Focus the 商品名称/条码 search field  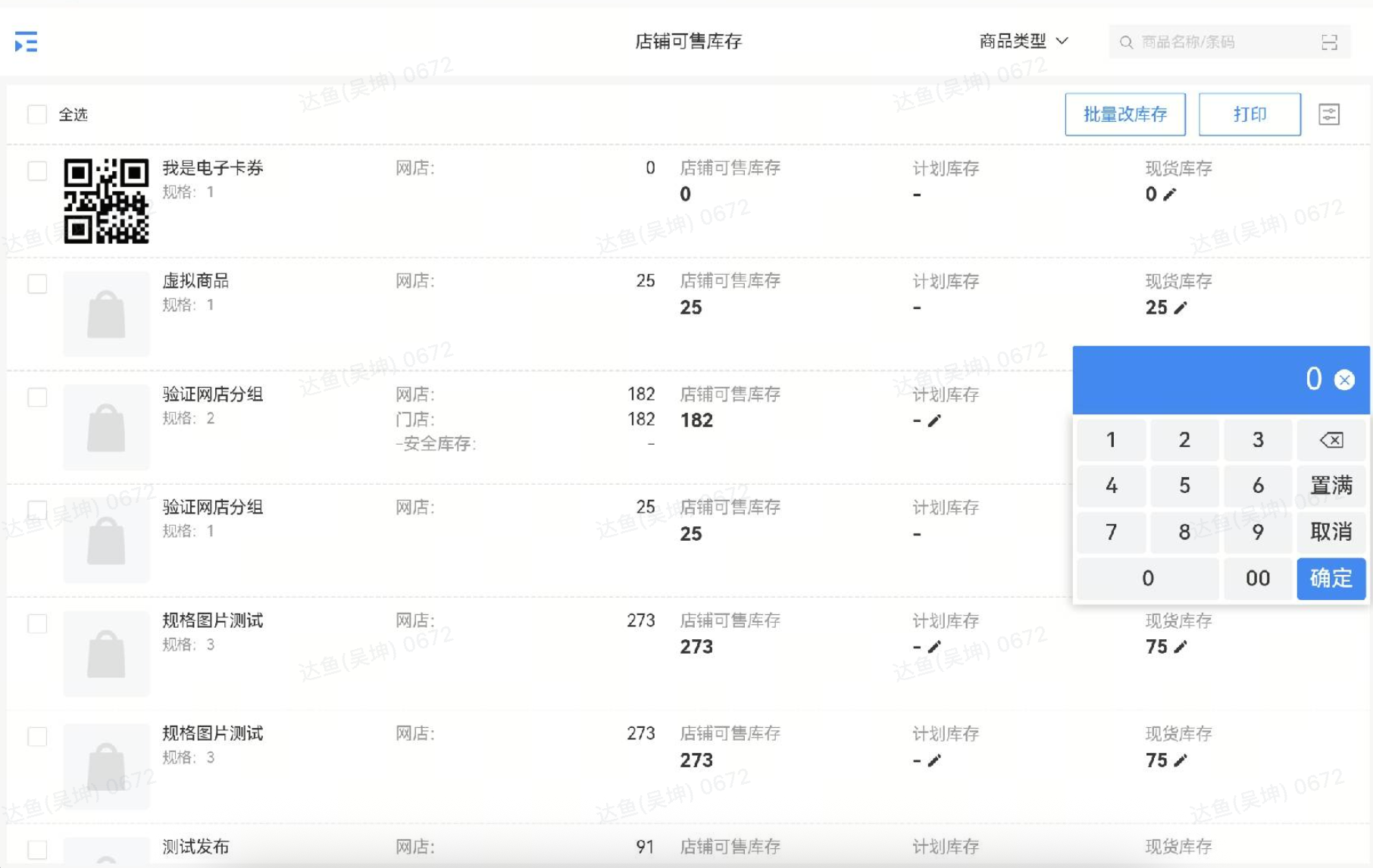click(x=1224, y=42)
